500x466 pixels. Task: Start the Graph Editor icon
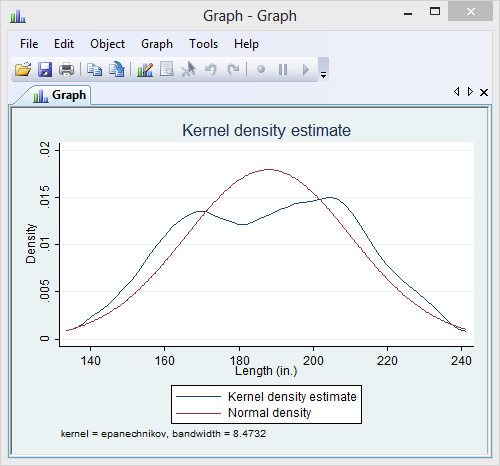[x=145, y=69]
